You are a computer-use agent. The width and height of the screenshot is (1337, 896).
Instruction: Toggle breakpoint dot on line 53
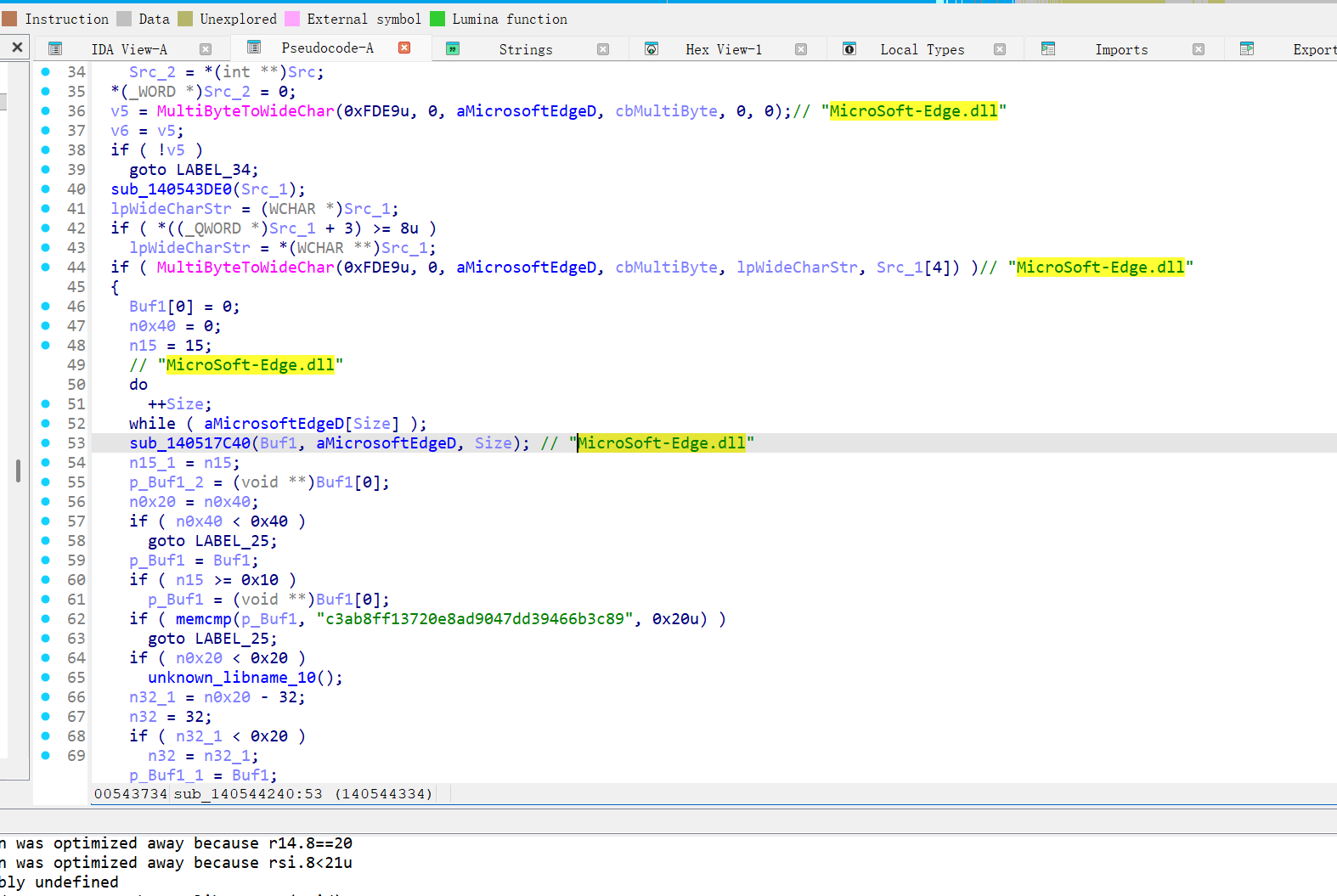coord(46,442)
